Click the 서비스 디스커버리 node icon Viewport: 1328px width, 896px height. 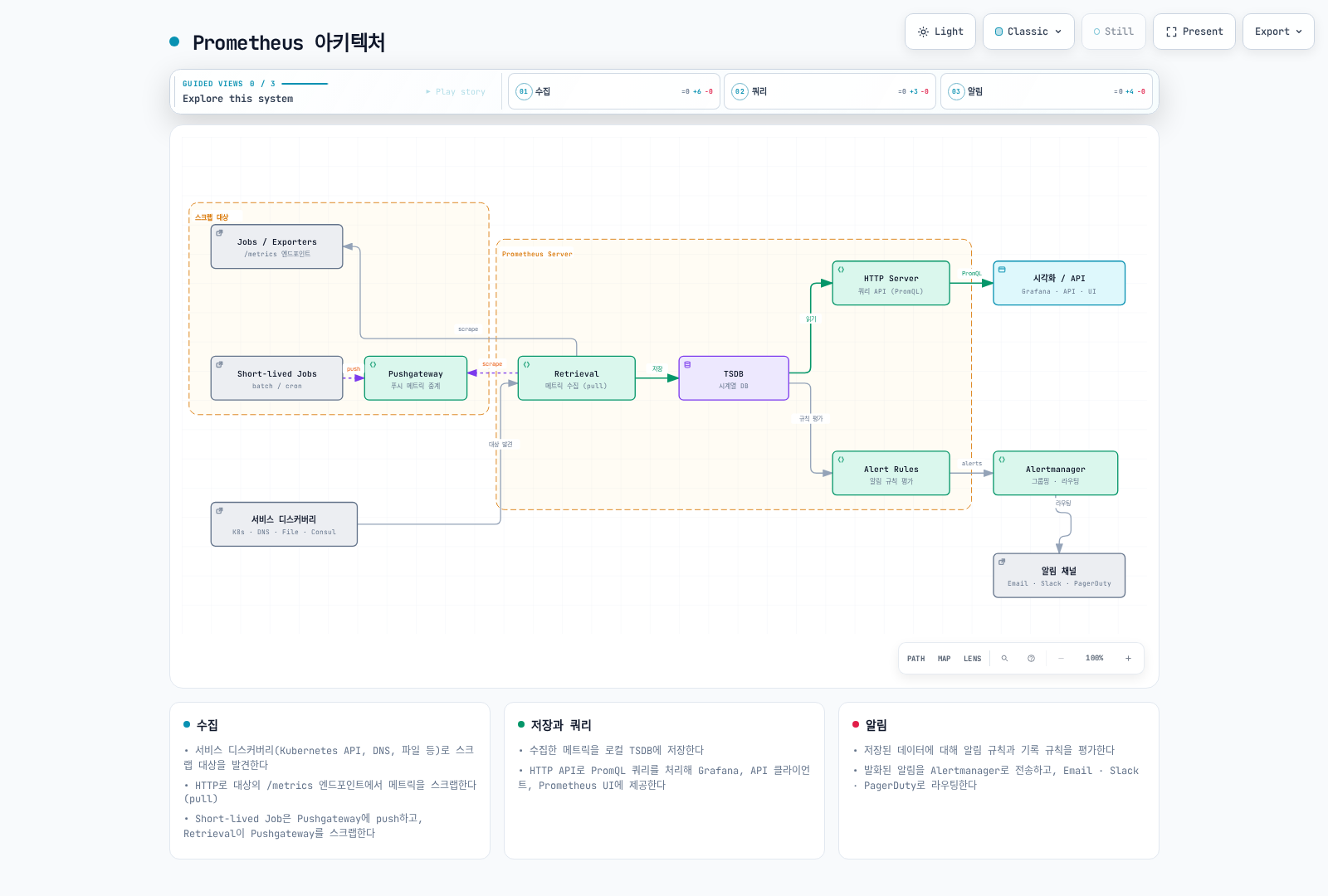(x=219, y=510)
